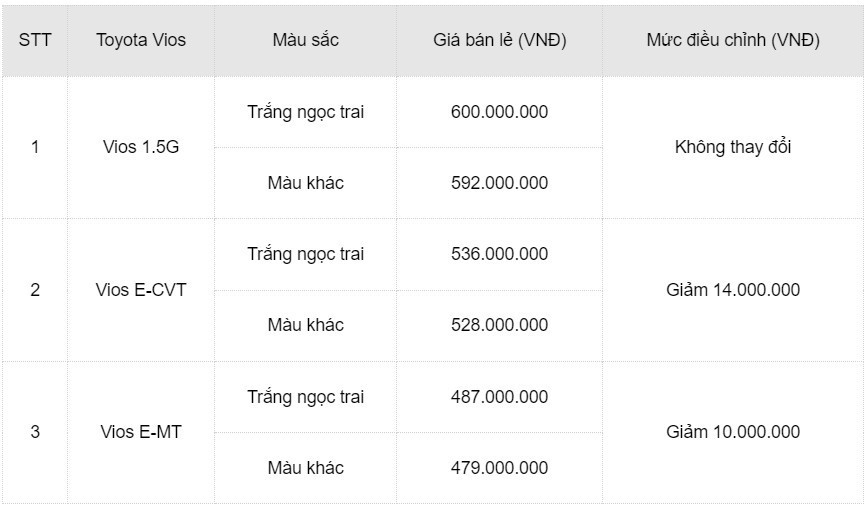
Task: Click Trắng ngọc trai in the Vios 1.5G row
Action: (x=305, y=112)
